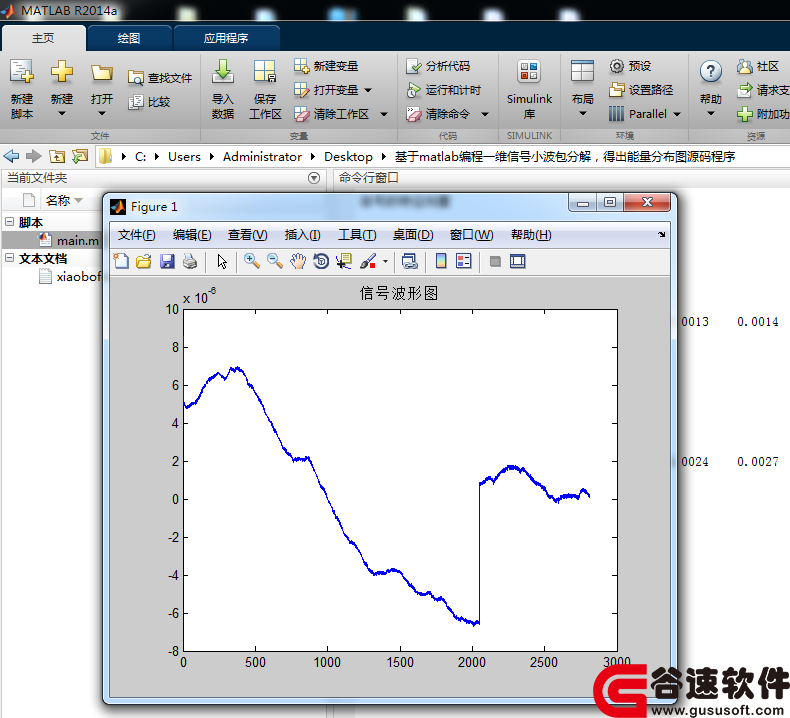Viewport: 790px width, 718px height.
Task: Go up one folder level
Action: point(57,157)
